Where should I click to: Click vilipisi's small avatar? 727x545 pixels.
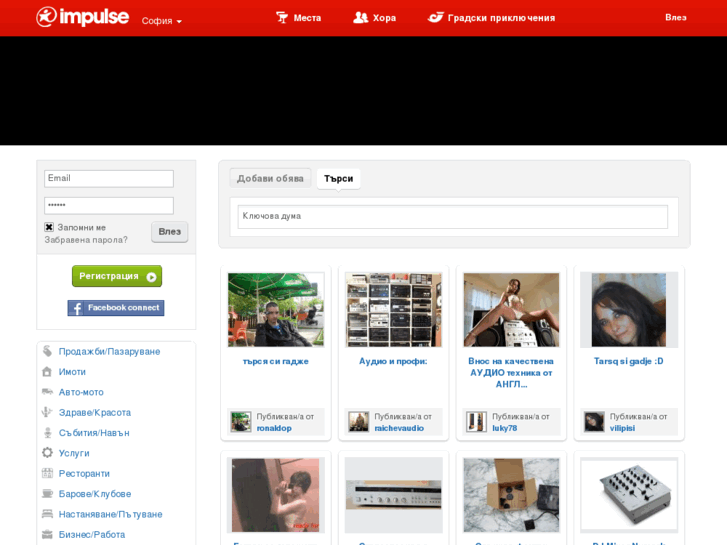pos(594,422)
